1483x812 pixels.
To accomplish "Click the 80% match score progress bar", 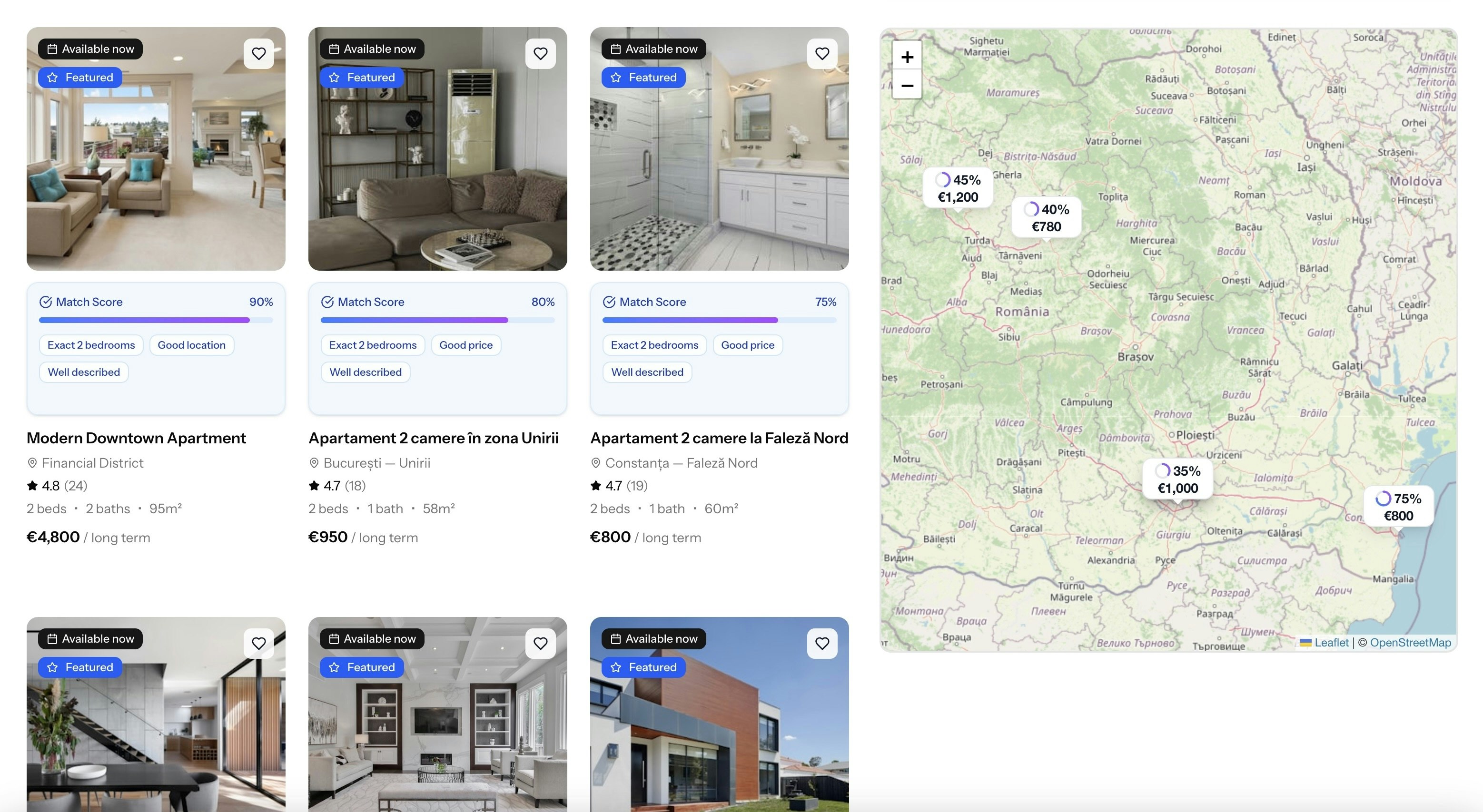I will pyautogui.click(x=437, y=320).
